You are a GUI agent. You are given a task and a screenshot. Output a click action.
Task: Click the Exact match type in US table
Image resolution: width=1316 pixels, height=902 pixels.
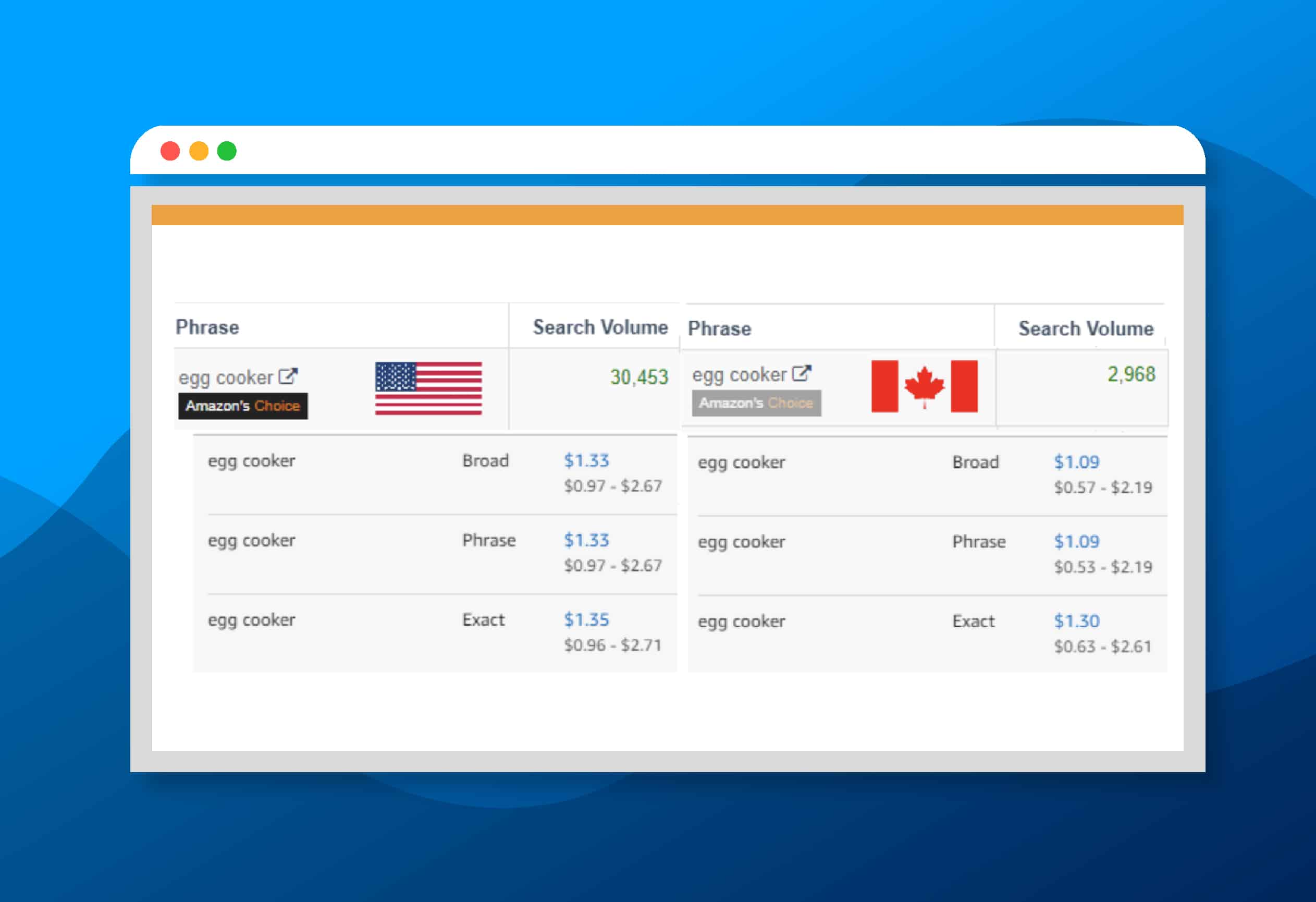(x=483, y=619)
